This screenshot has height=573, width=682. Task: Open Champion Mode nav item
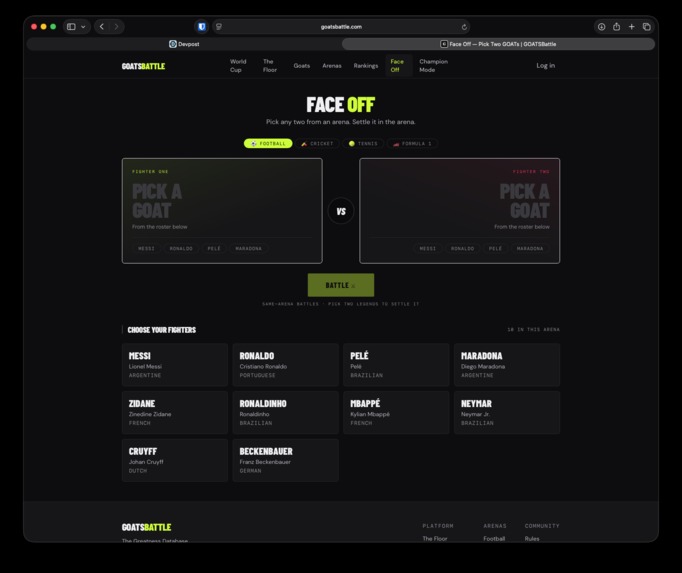[x=433, y=66]
